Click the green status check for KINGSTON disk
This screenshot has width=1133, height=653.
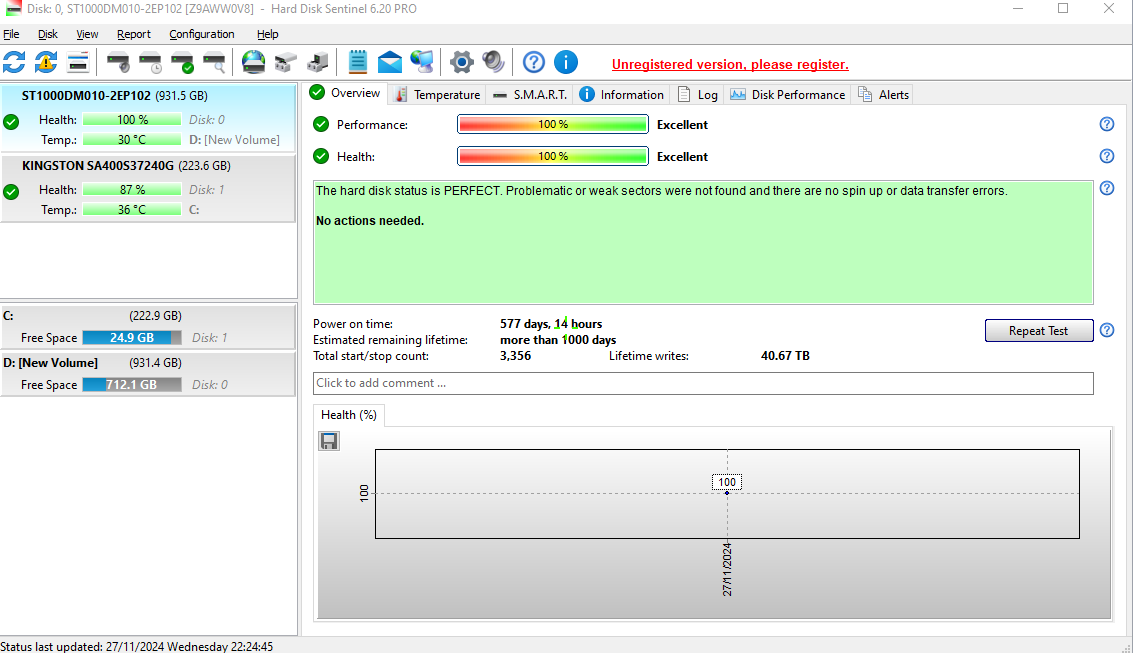[11, 191]
